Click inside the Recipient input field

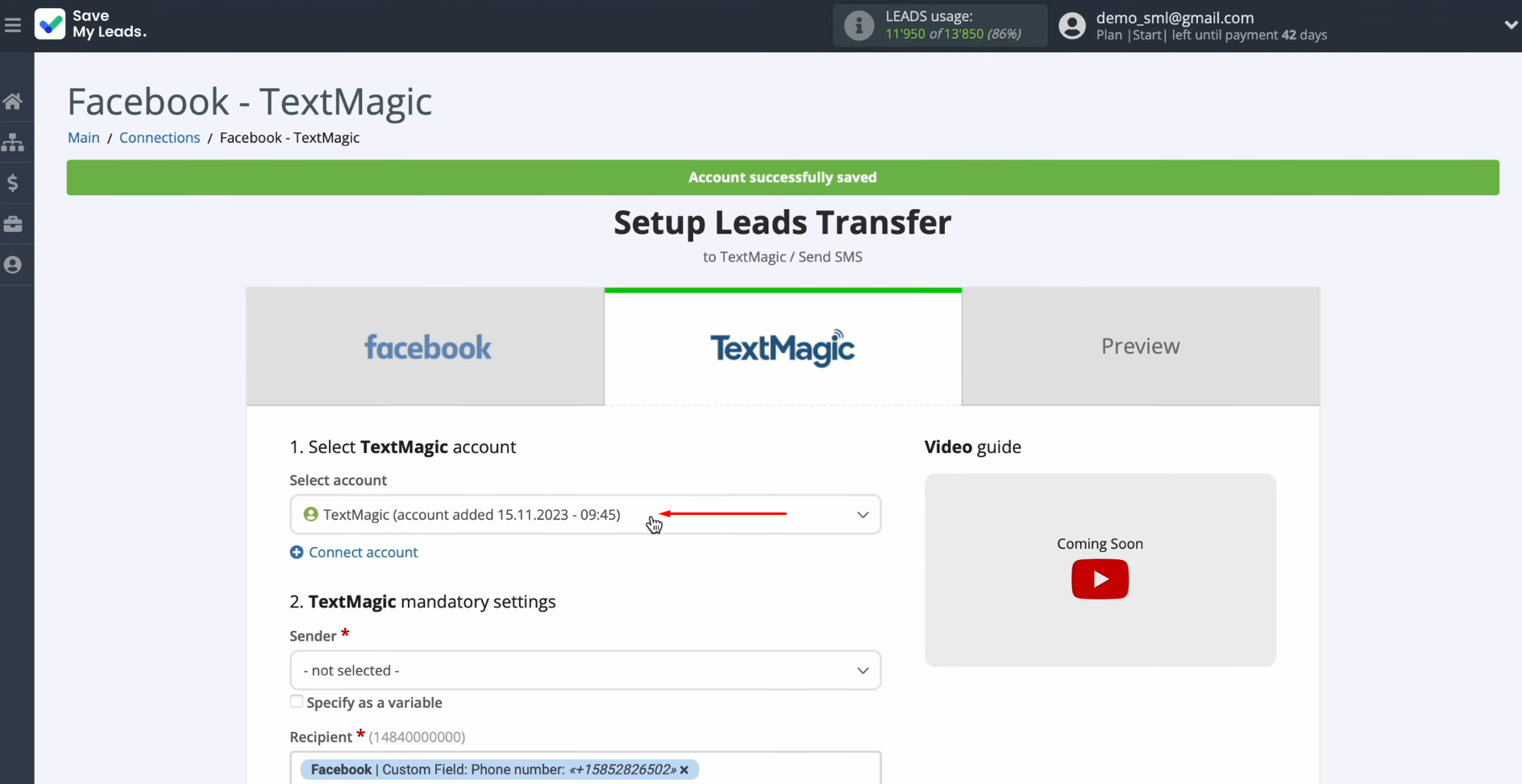point(585,768)
